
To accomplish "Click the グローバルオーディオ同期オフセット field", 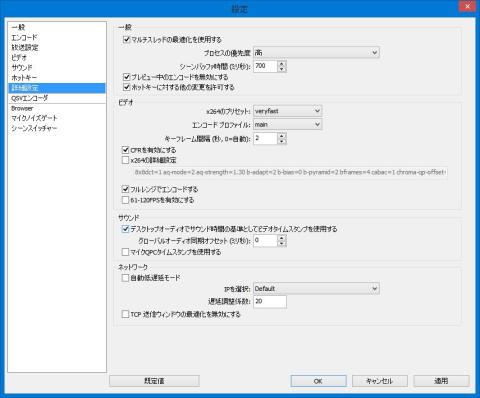I will click(265, 240).
